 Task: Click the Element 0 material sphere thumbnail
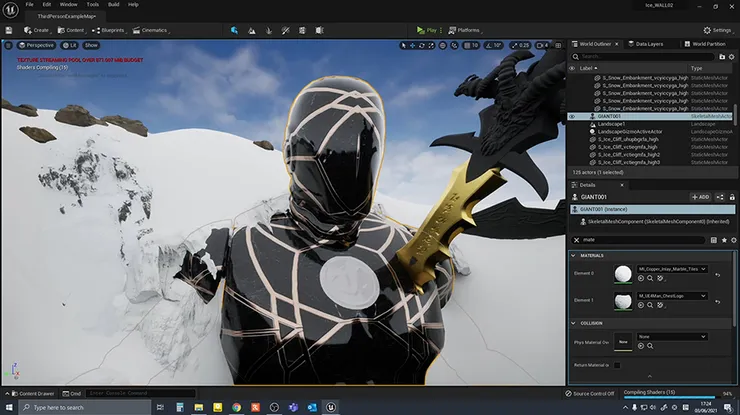coord(622,274)
